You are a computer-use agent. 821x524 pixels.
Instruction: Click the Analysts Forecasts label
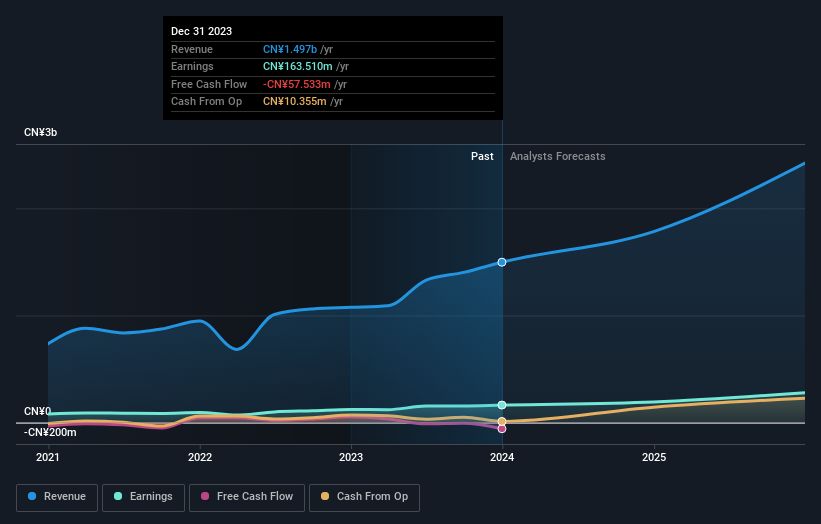pyautogui.click(x=558, y=157)
